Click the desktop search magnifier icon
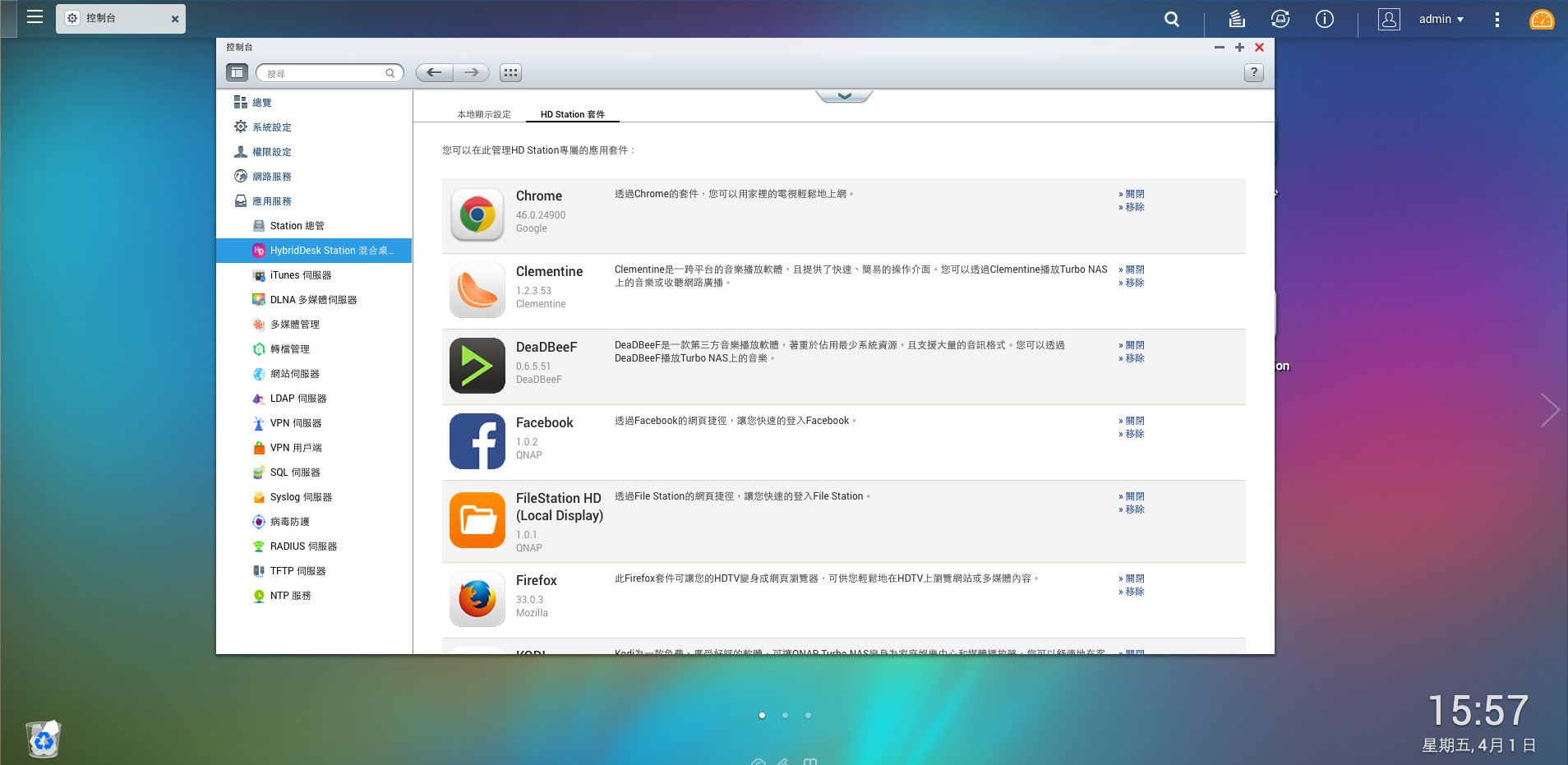Image resolution: width=1568 pixels, height=765 pixels. tap(1172, 19)
